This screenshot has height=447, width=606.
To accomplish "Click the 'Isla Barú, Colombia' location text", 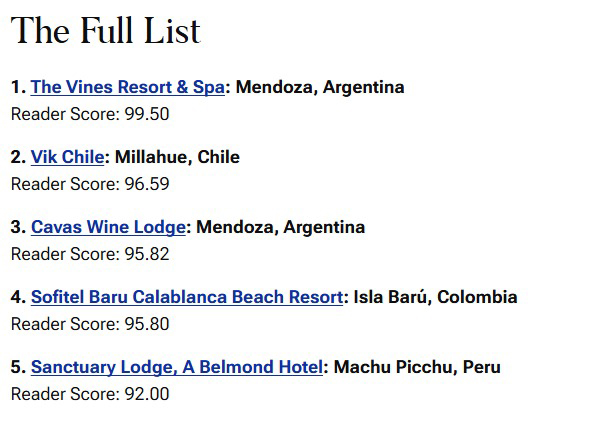I will tap(435, 297).
